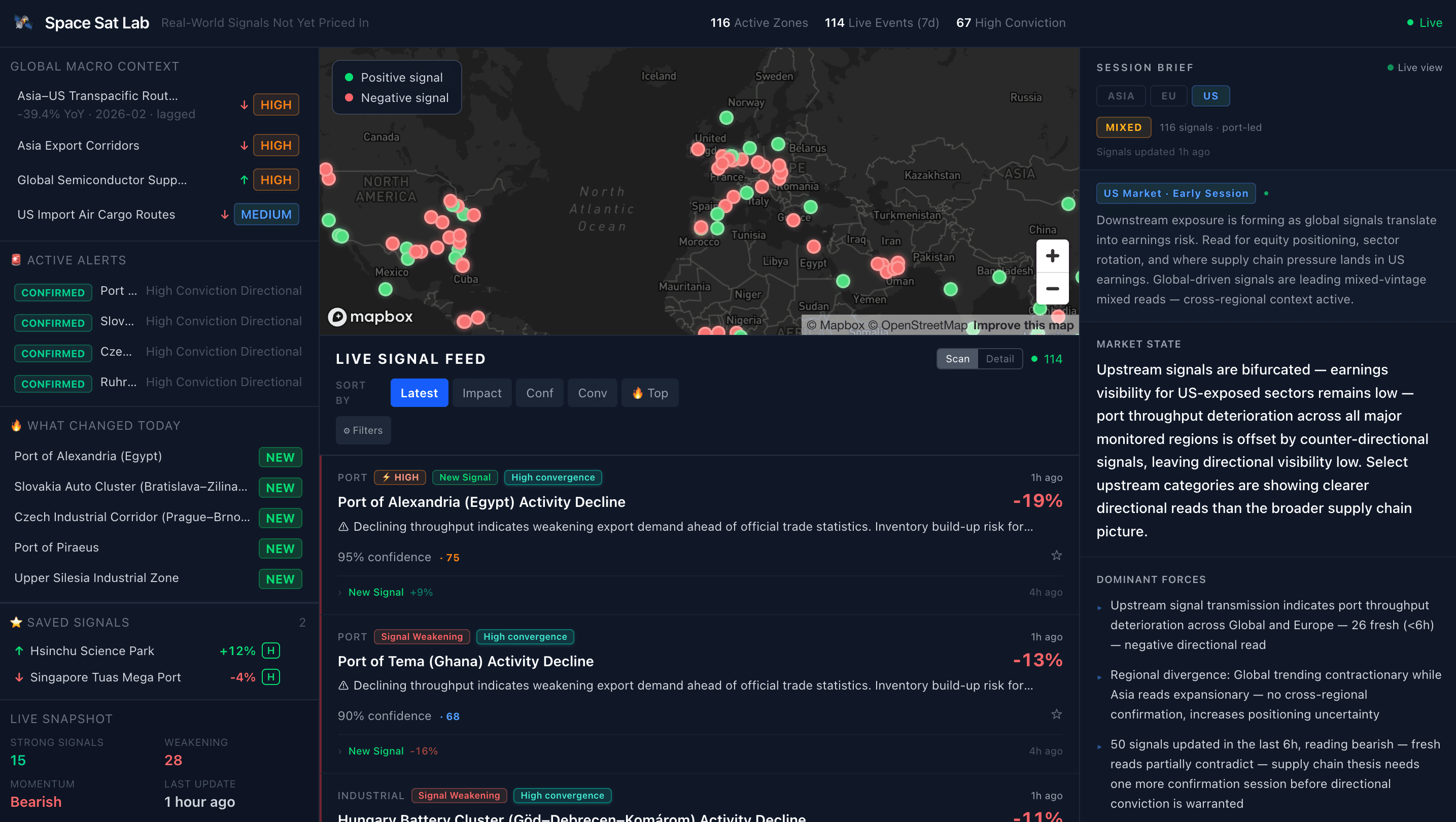This screenshot has height=822, width=1456.
Task: Click the MEDIUM badge for US Import Air Cargo
Action: 266,214
